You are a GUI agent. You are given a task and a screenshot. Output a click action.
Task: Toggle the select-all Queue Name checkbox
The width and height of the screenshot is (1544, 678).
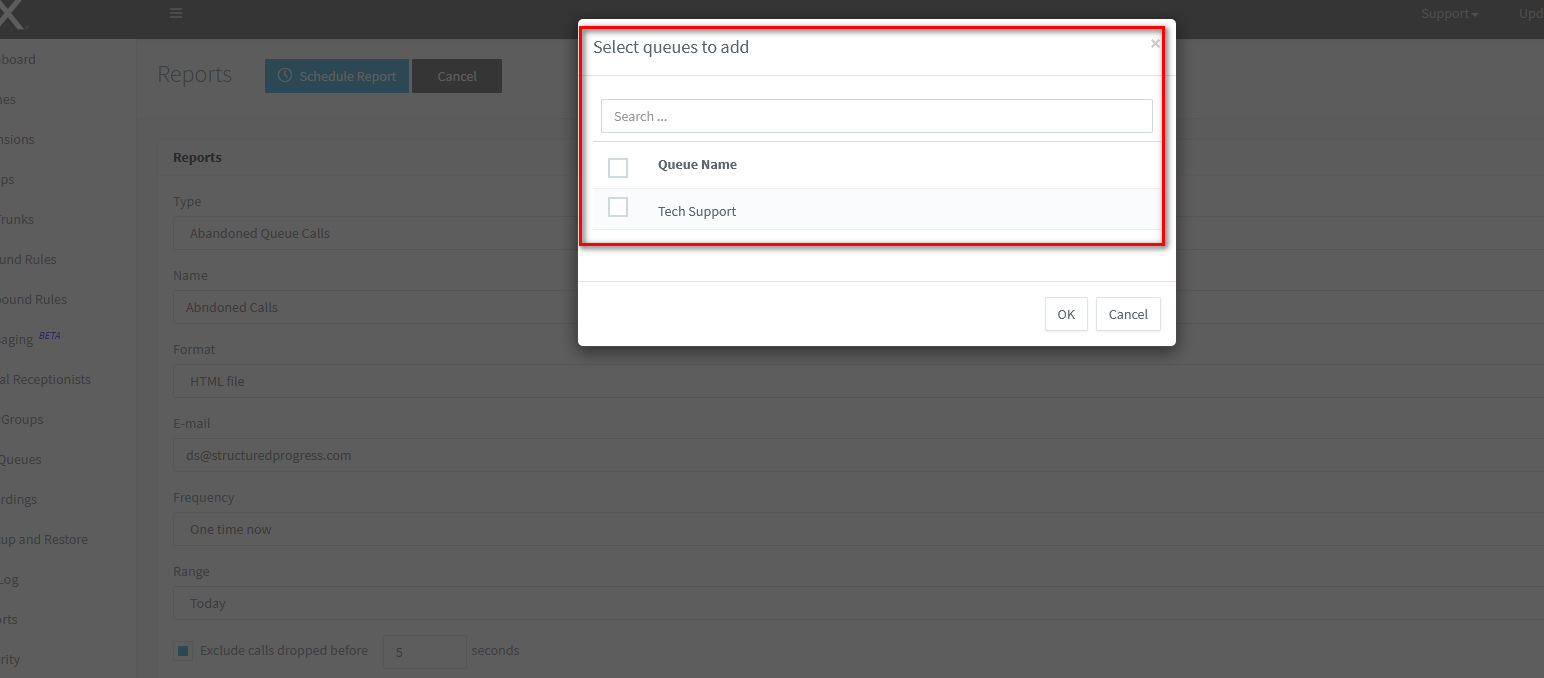[618, 167]
